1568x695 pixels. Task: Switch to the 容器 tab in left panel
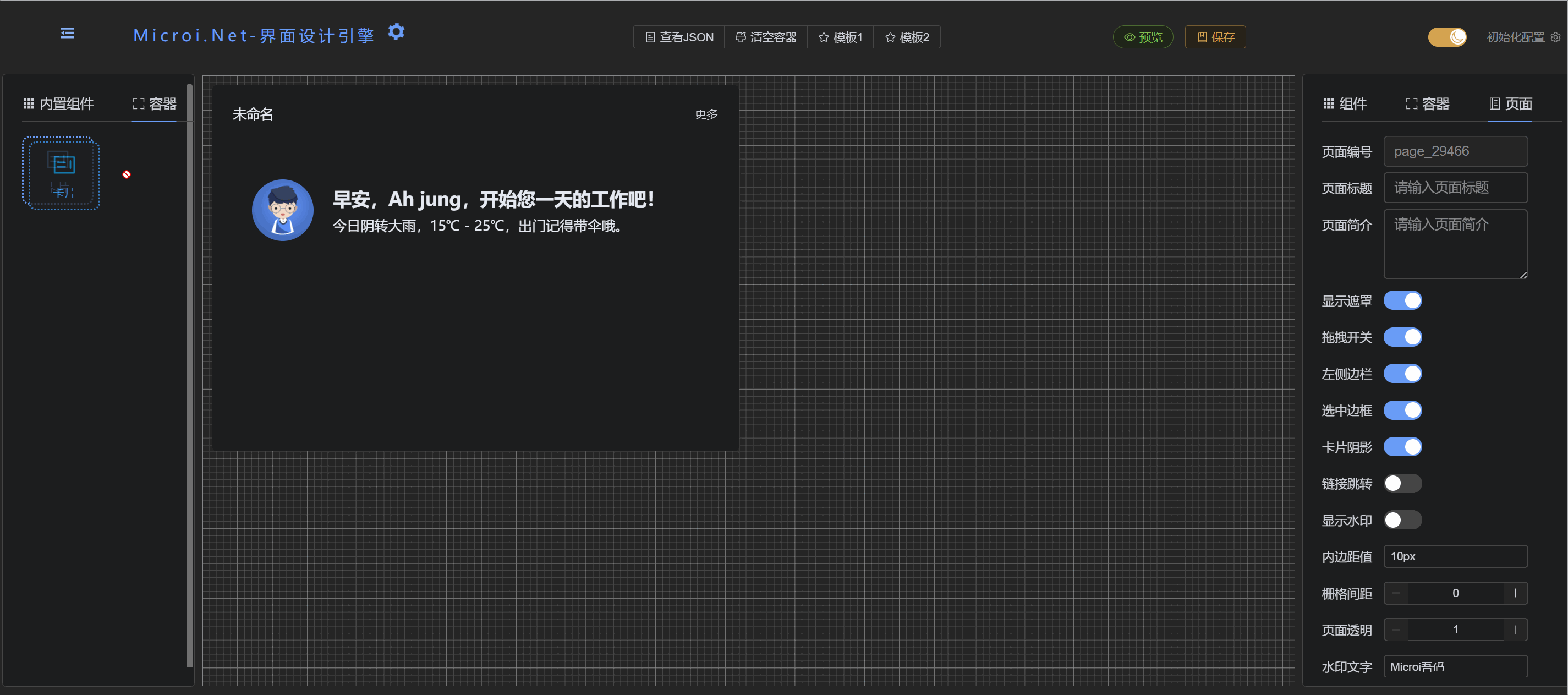[x=154, y=103]
